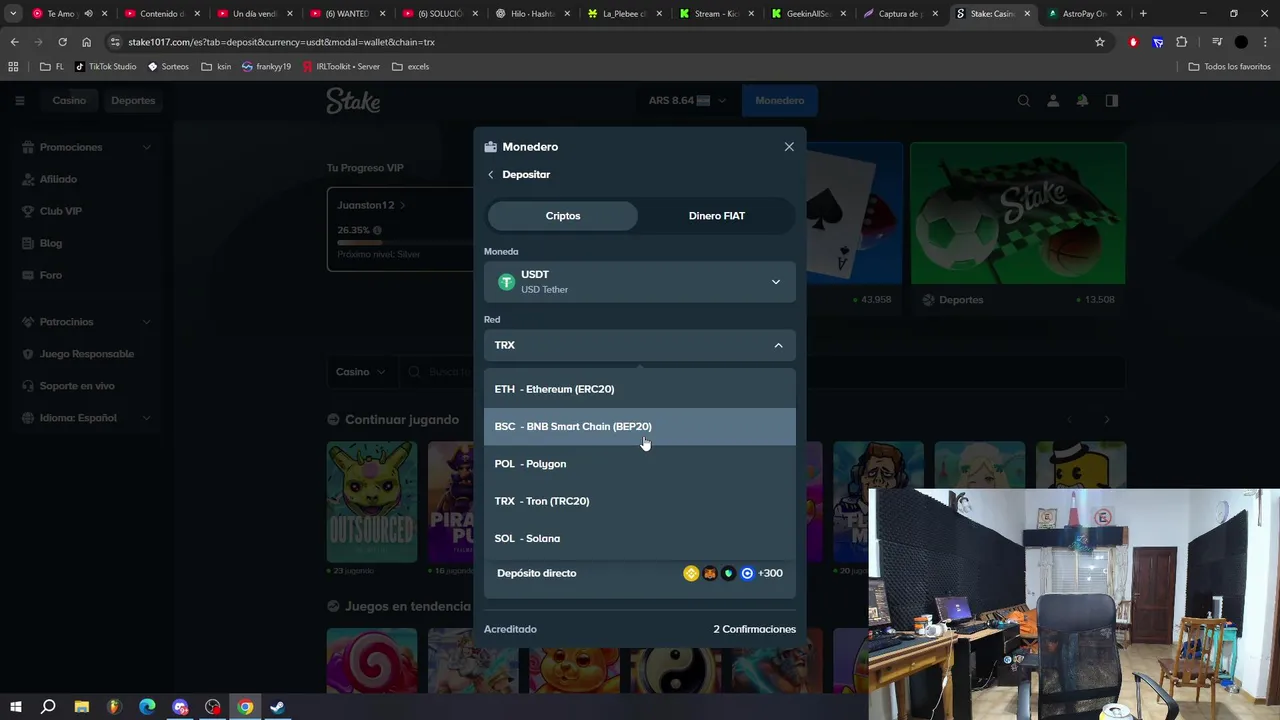
Task: Open the Depósito directo option
Action: click(x=640, y=573)
